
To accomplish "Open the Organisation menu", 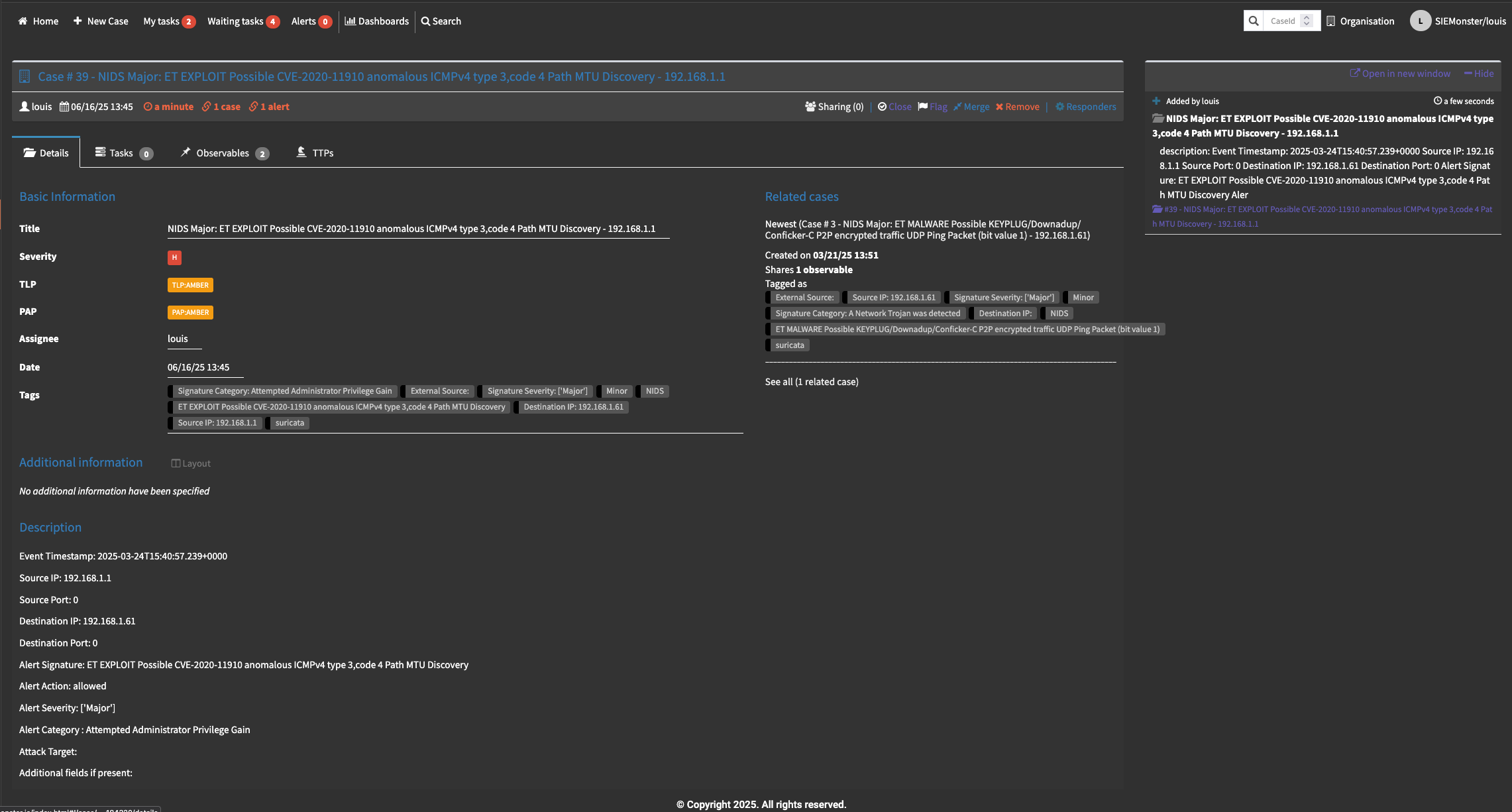I will [x=1360, y=21].
